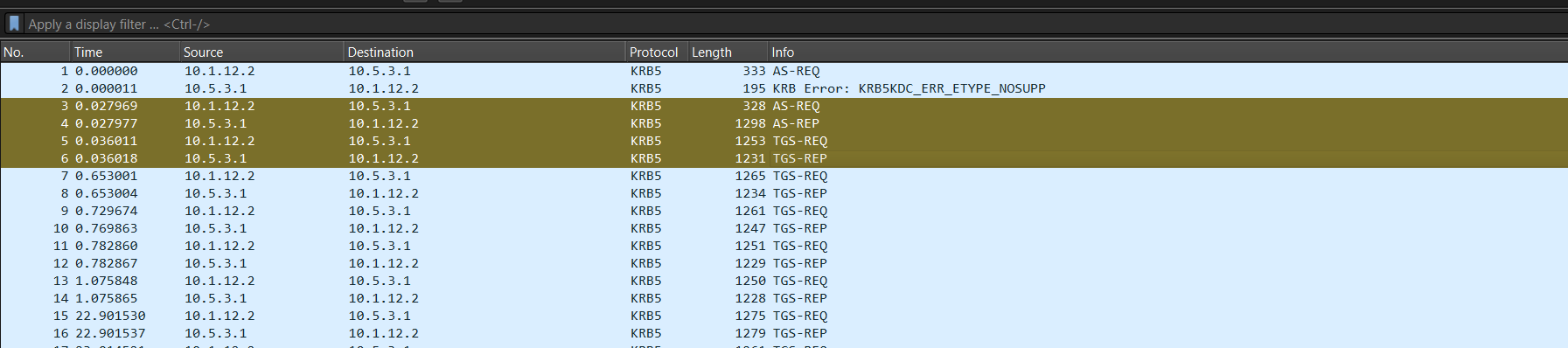The width and height of the screenshot is (1568, 348).
Task: Select TGS-REQ packet at time 0.729674
Action: coord(784,211)
